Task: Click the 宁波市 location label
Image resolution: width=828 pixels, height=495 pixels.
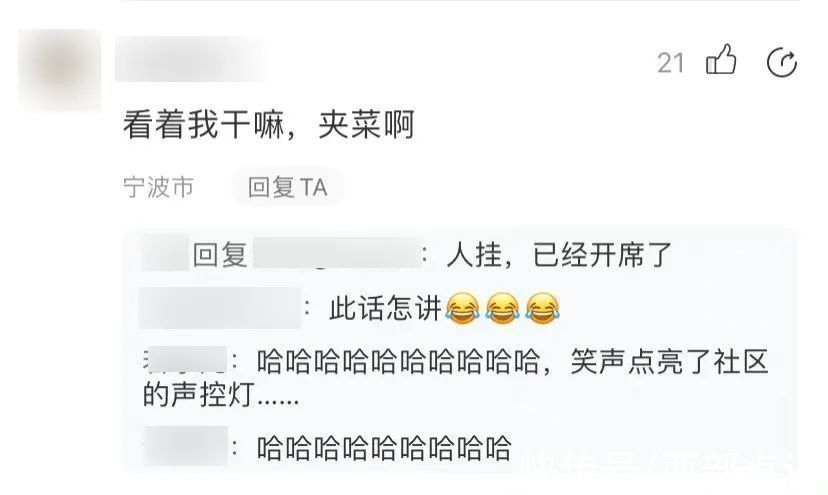Action: (x=158, y=187)
